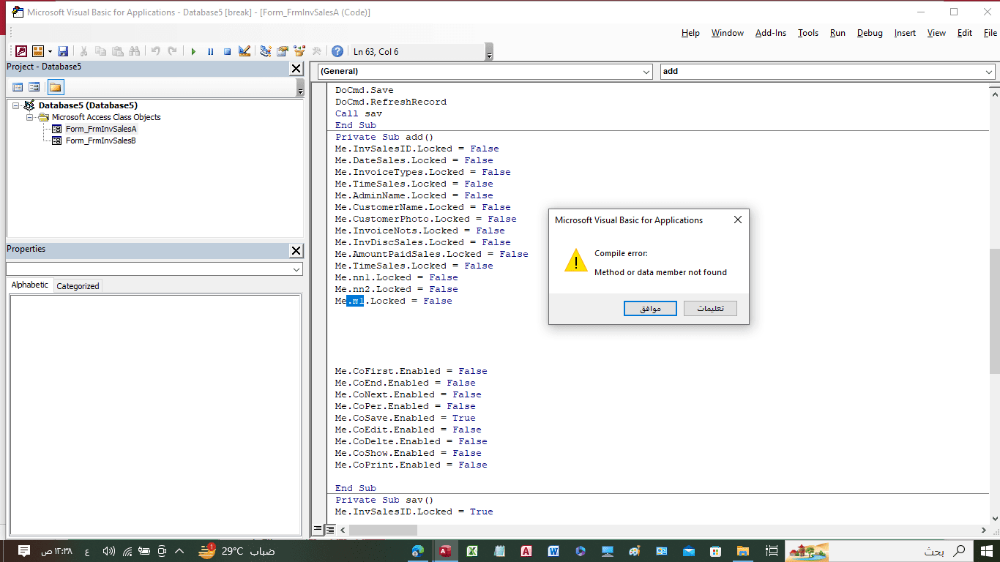Select Form_FrmInvSalesB in the project tree
Viewport: 1000px width, 562px height.
(101, 140)
